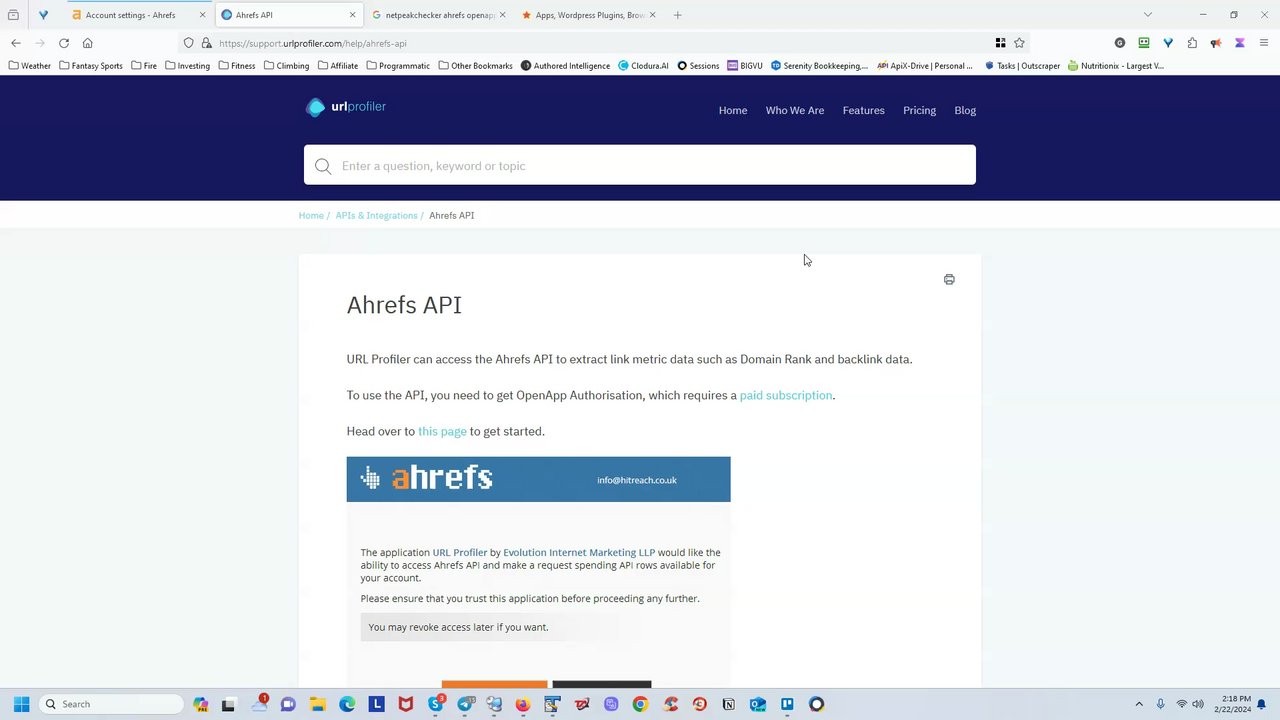Open the Tasks | Outscraper bookmark

(x=1022, y=66)
